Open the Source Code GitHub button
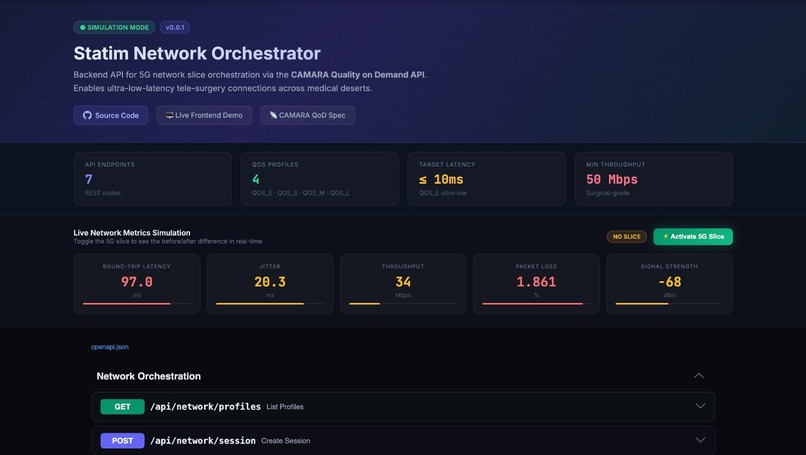This screenshot has width=806, height=455. (111, 115)
